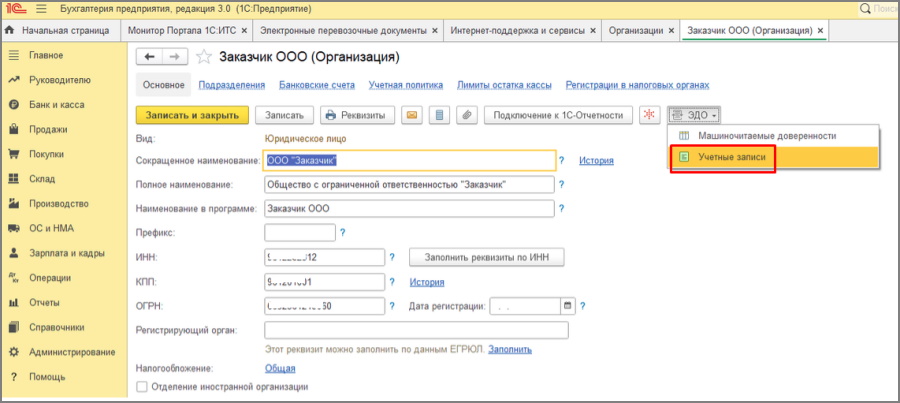Open the Лимиты остатка кассы link
Viewport: 900px width, 403px height.
tap(505, 85)
